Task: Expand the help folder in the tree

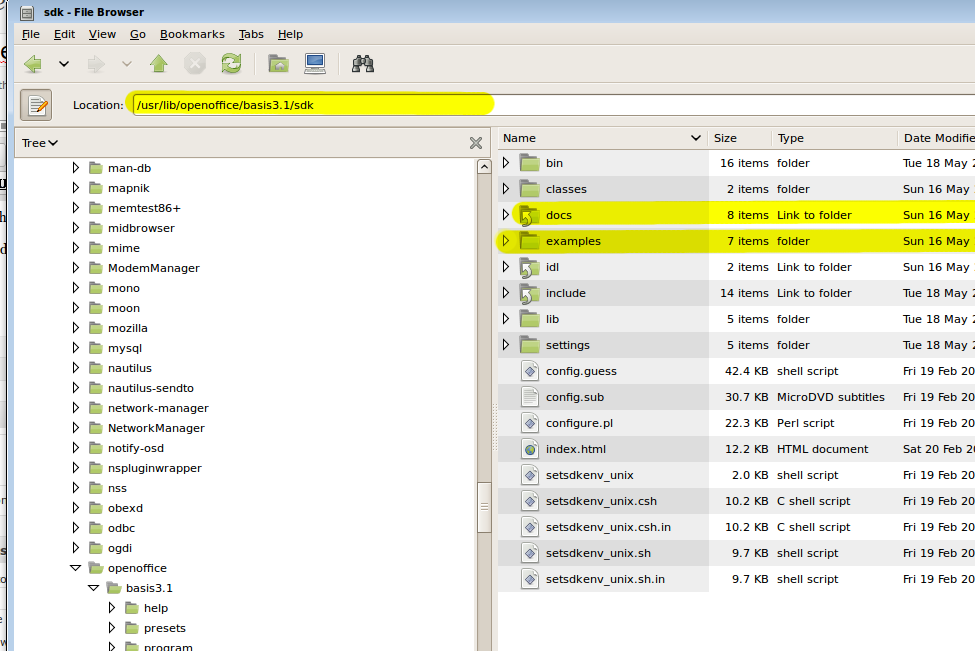Action: 112,607
